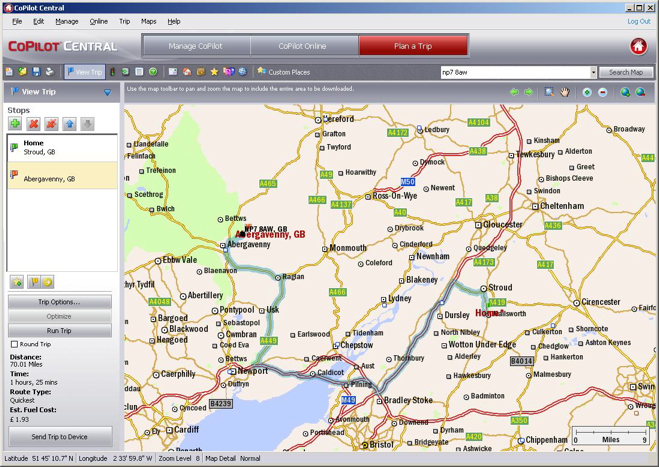This screenshot has height=467, width=659.
Task: Zoom out the map with the red minus circle
Action: point(603,92)
